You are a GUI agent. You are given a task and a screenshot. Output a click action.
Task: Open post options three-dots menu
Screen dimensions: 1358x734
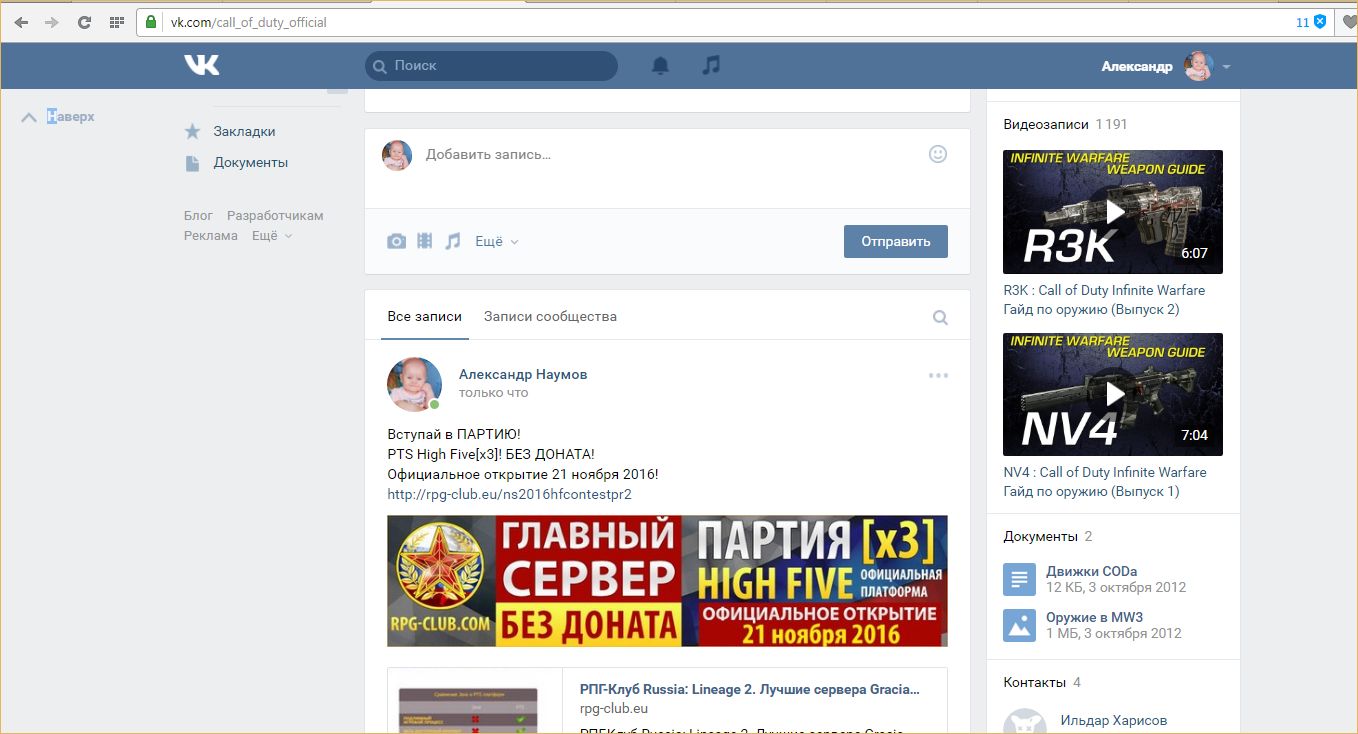tap(938, 375)
